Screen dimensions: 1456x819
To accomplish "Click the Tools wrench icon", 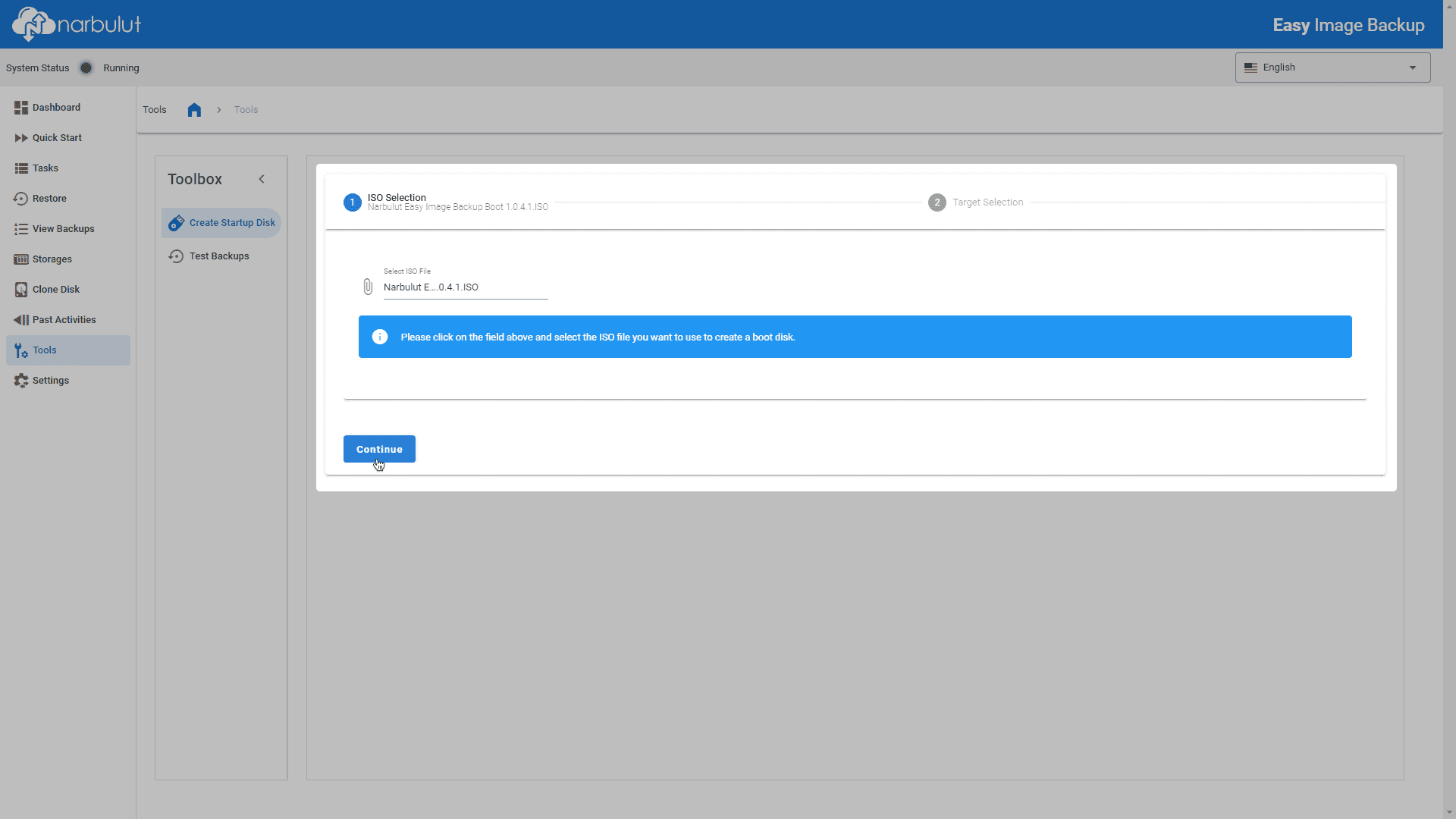I will tap(21, 350).
